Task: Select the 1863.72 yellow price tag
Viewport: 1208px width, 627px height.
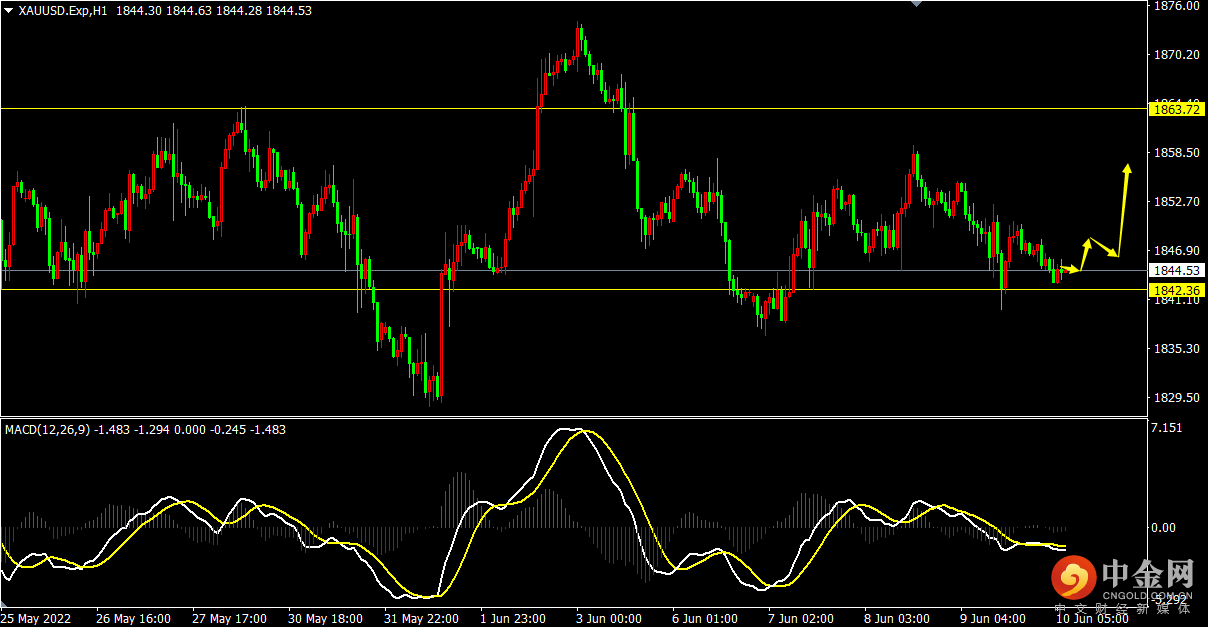Action: [1176, 108]
